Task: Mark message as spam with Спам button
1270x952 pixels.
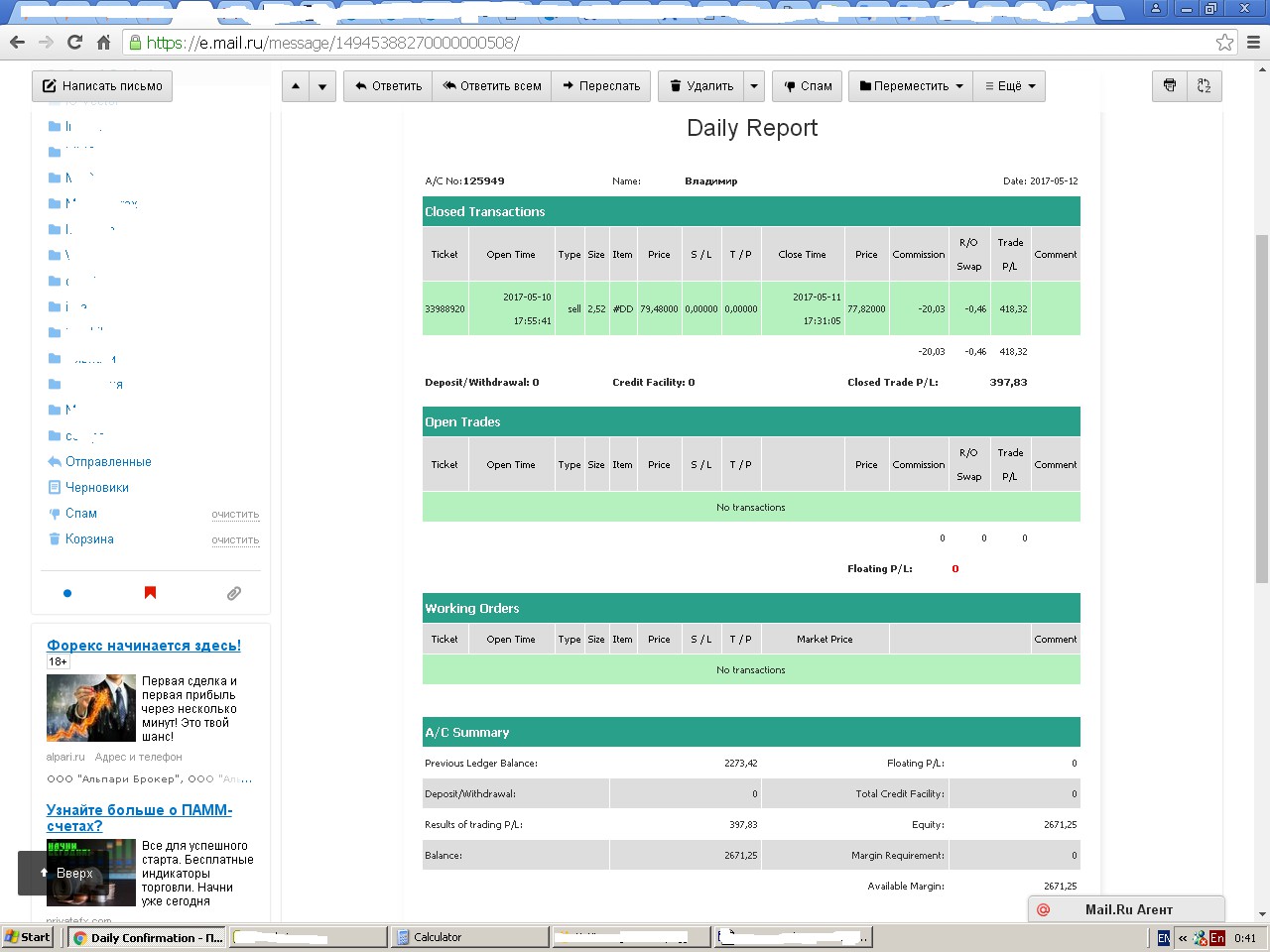Action: coord(808,86)
